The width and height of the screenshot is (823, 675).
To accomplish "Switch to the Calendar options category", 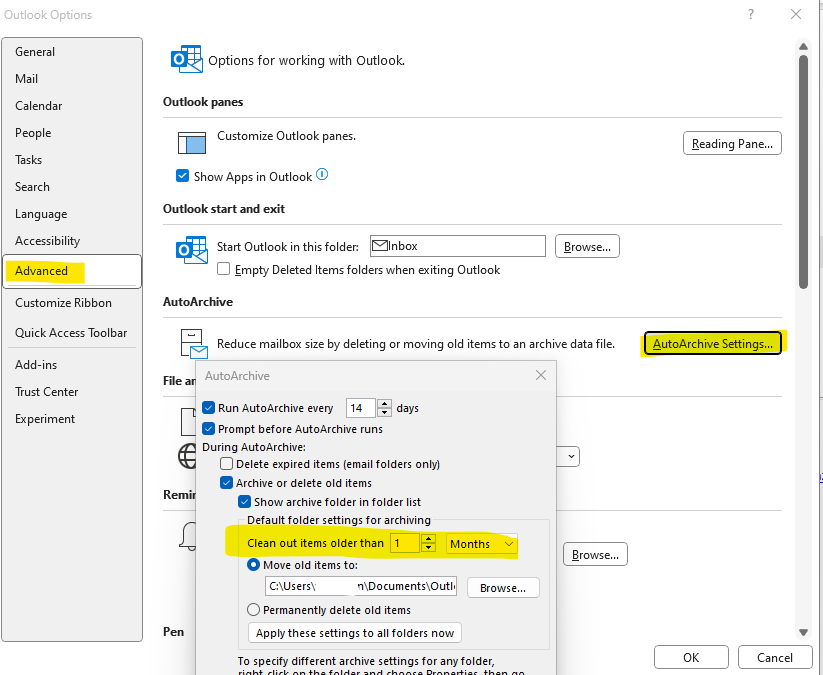I will (x=72, y=106).
